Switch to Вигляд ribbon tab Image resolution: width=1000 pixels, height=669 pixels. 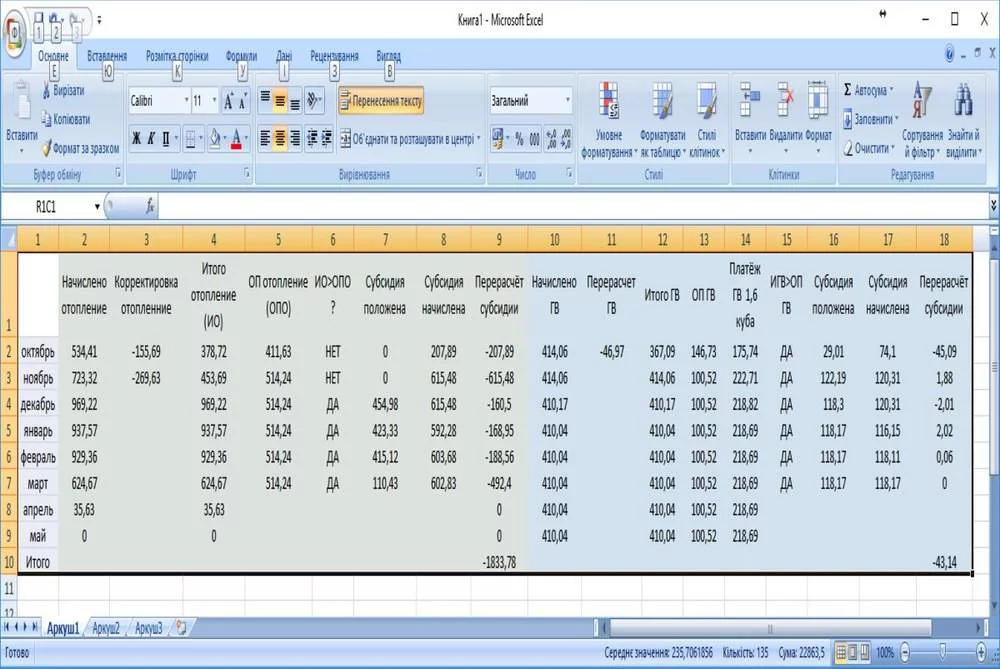point(388,56)
